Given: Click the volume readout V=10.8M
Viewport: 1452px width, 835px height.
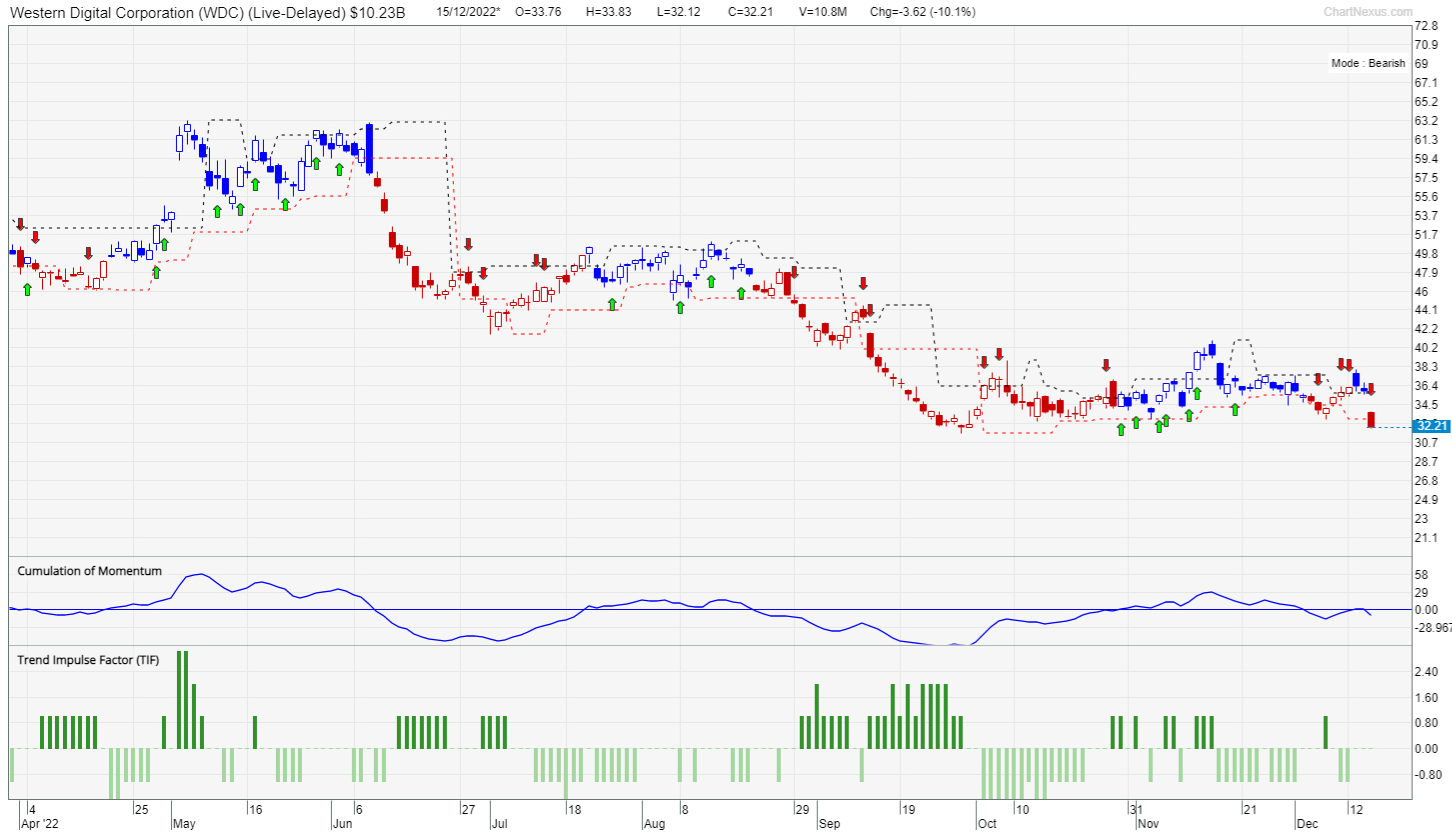Looking at the screenshot, I should click(824, 12).
